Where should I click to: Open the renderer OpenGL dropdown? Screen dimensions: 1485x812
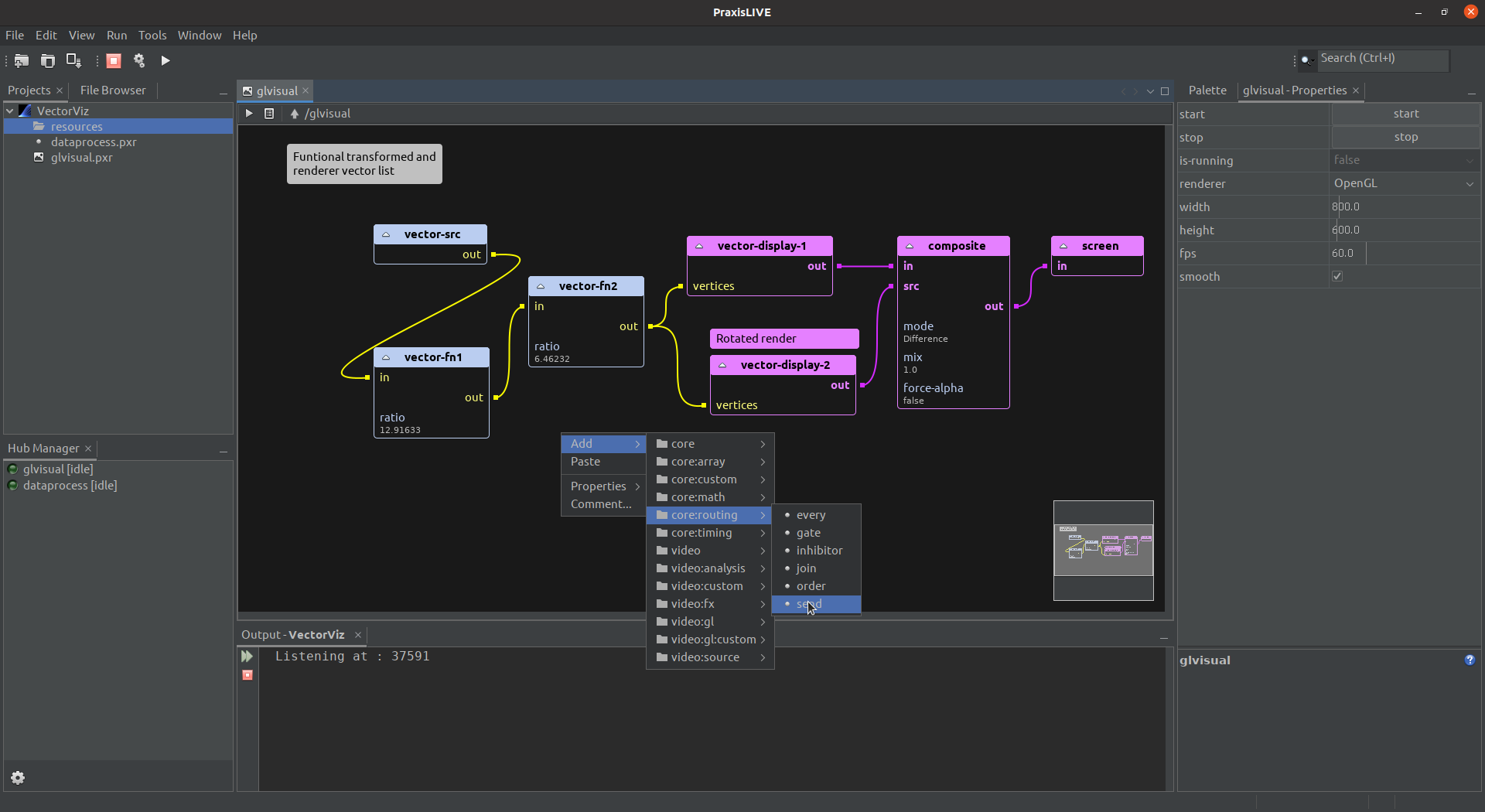coord(1470,184)
